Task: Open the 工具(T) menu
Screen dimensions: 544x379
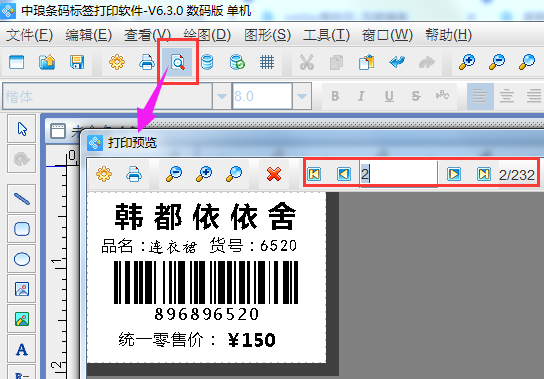Action: [326, 35]
